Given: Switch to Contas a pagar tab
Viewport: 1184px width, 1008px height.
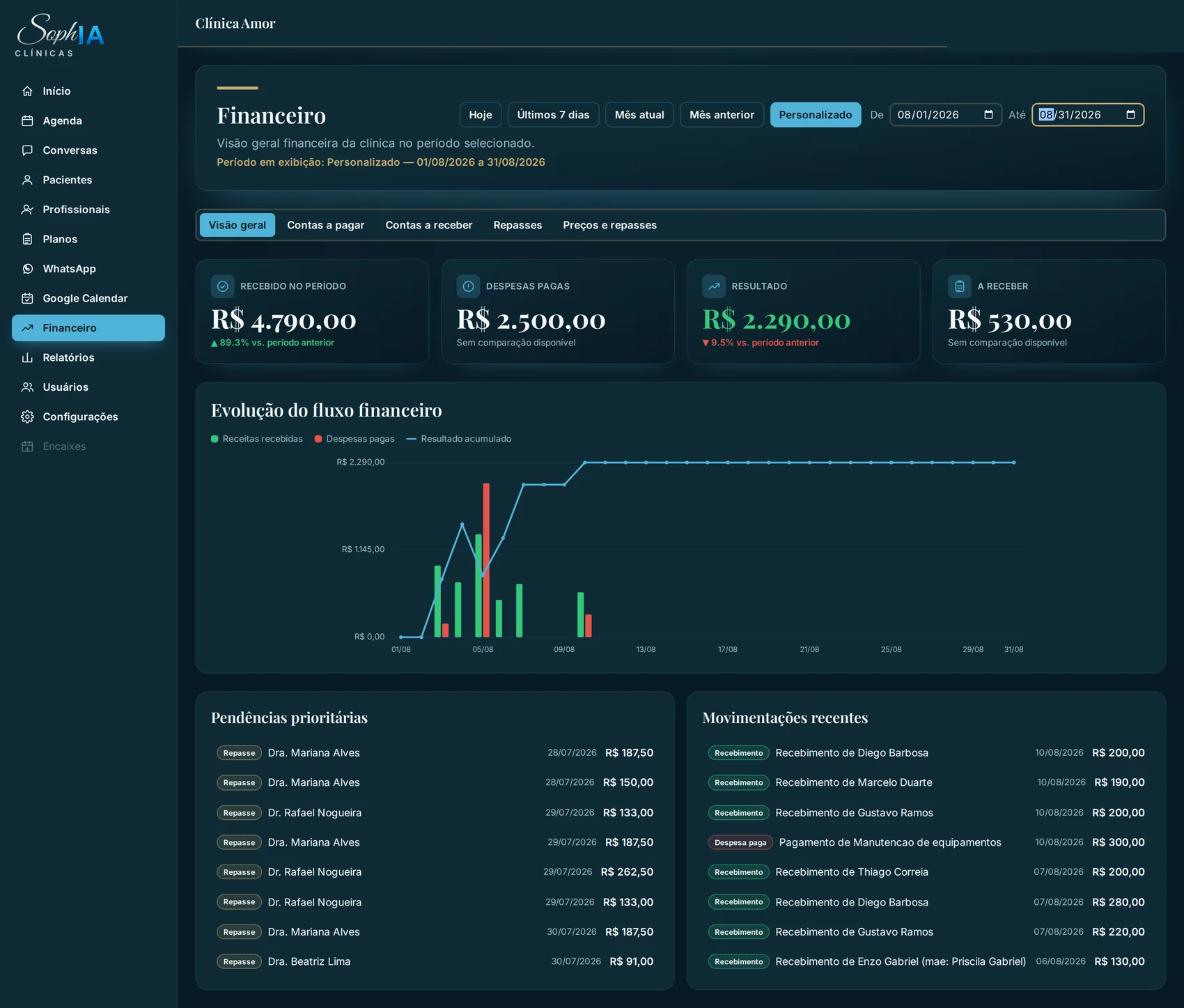Looking at the screenshot, I should pos(326,225).
